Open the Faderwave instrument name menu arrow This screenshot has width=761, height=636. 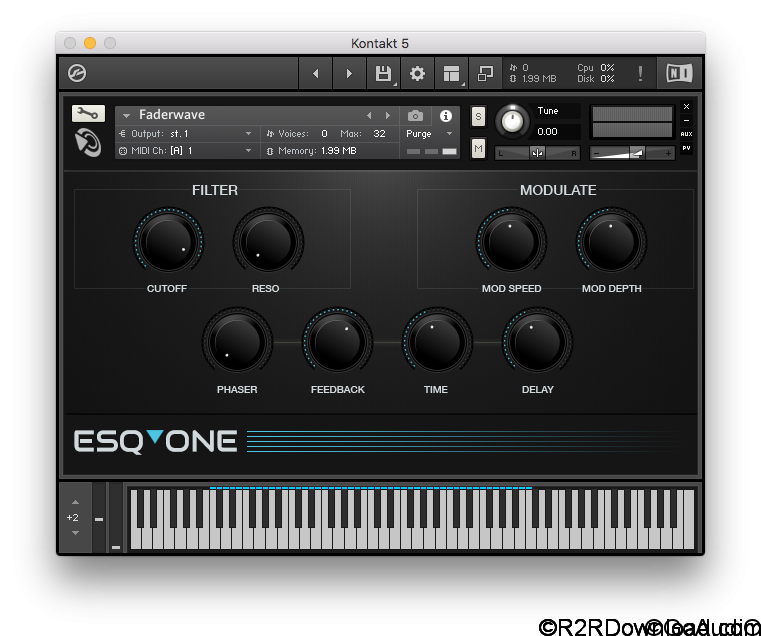click(127, 115)
